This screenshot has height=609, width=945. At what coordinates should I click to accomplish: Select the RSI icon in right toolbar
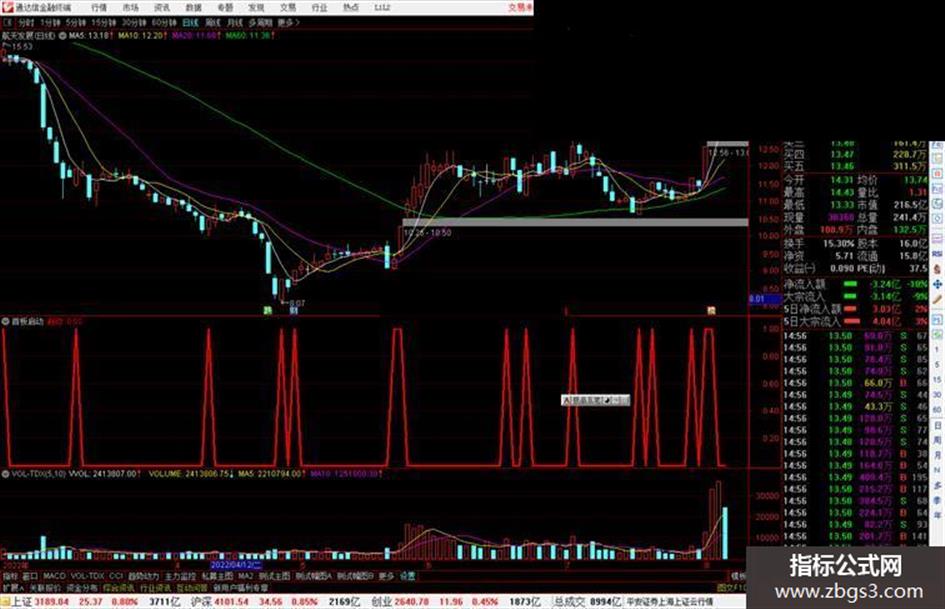point(937,254)
